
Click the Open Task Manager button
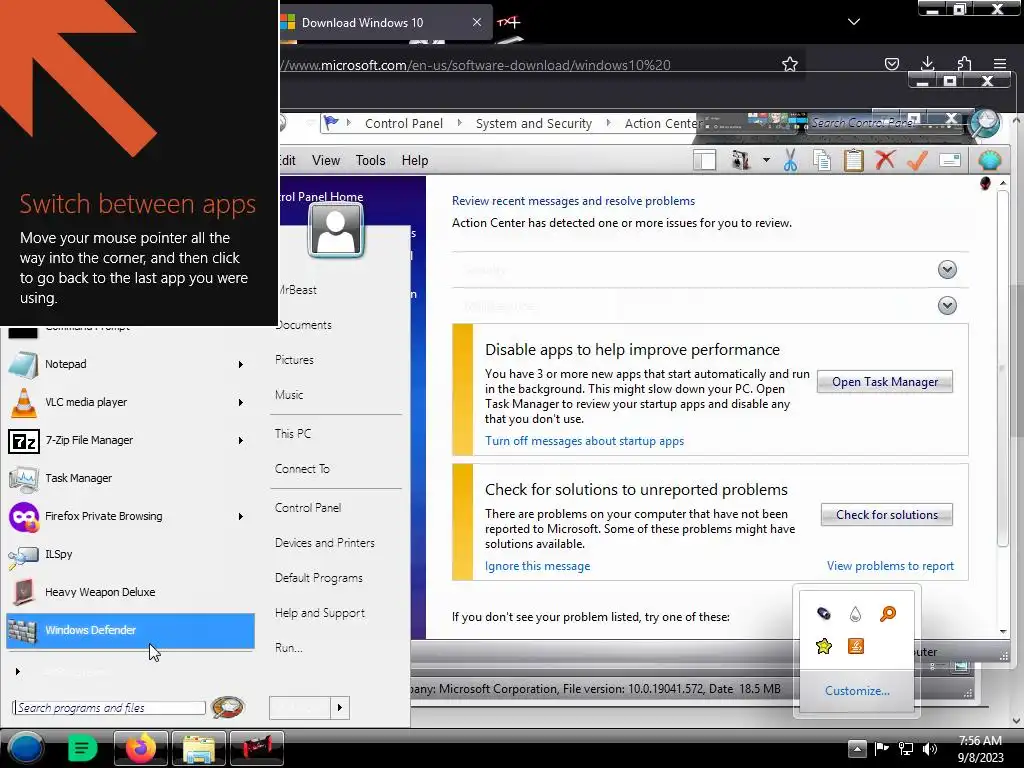[885, 382]
